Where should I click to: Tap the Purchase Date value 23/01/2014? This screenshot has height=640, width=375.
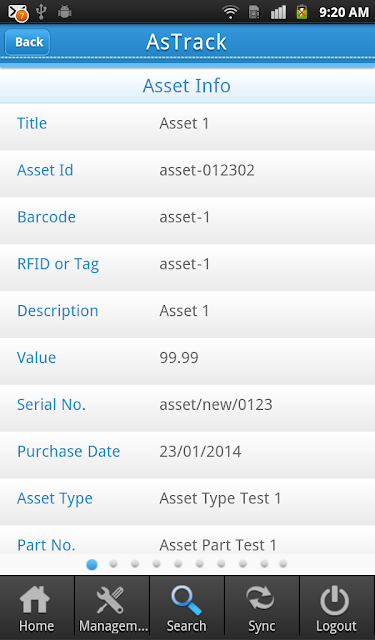(200, 451)
